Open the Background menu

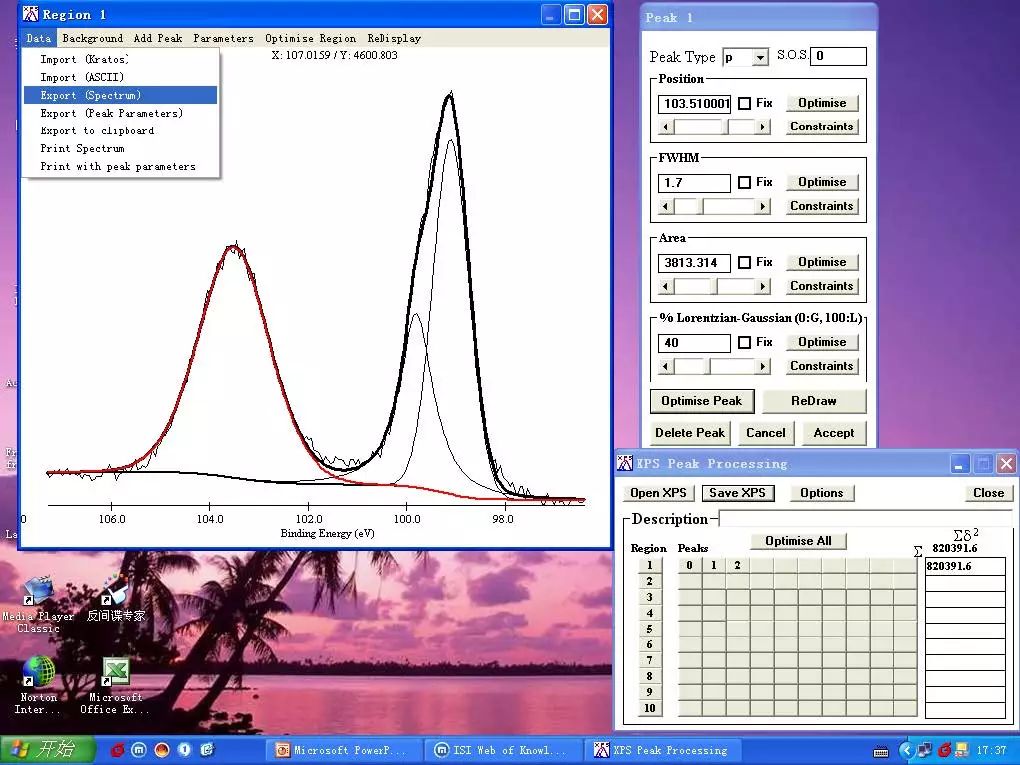pos(92,38)
